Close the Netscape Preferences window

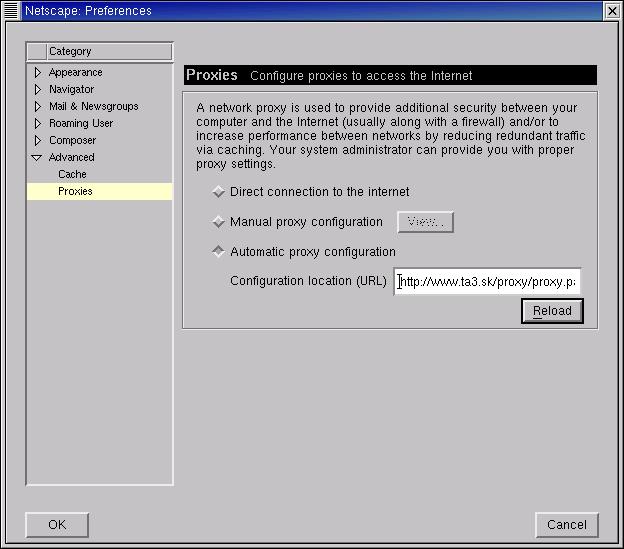612,11
